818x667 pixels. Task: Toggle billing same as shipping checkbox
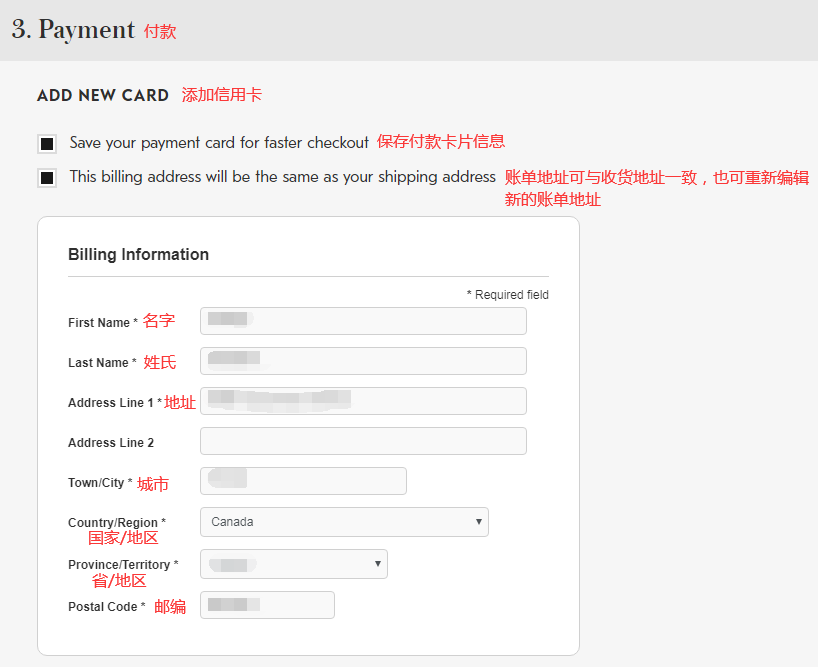click(47, 178)
